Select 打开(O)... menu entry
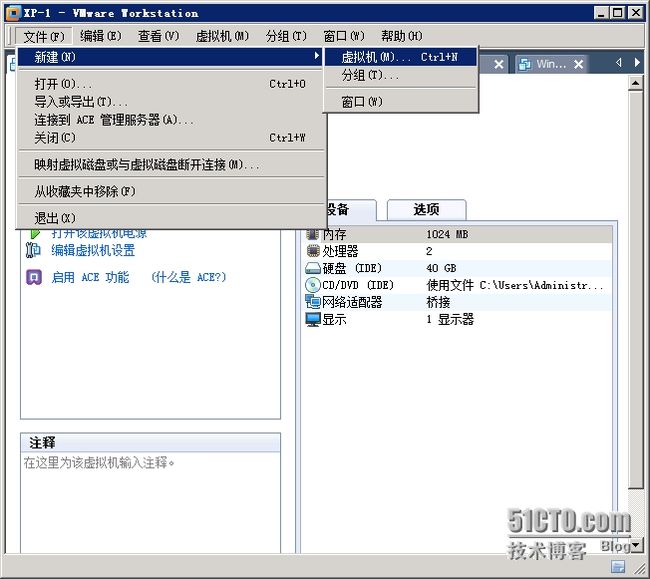The image size is (650, 579). pyautogui.click(x=170, y=84)
